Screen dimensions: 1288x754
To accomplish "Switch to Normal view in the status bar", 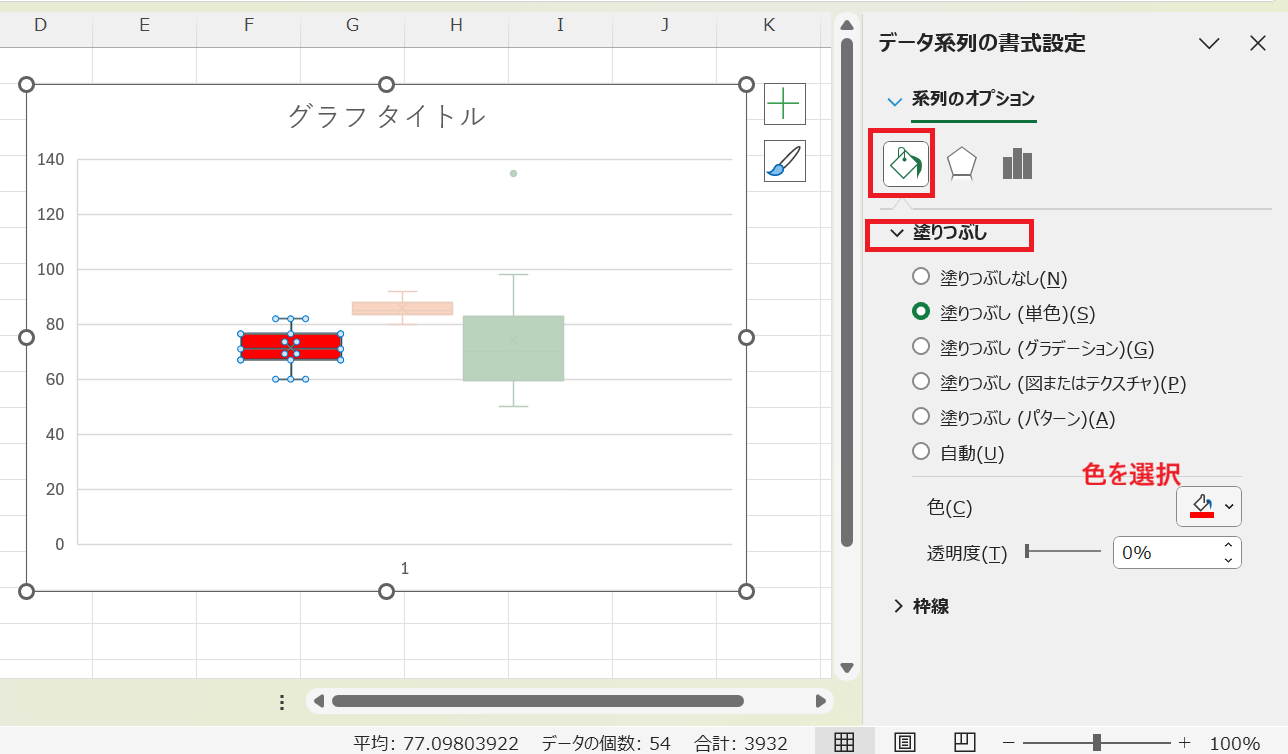I will tap(845, 740).
